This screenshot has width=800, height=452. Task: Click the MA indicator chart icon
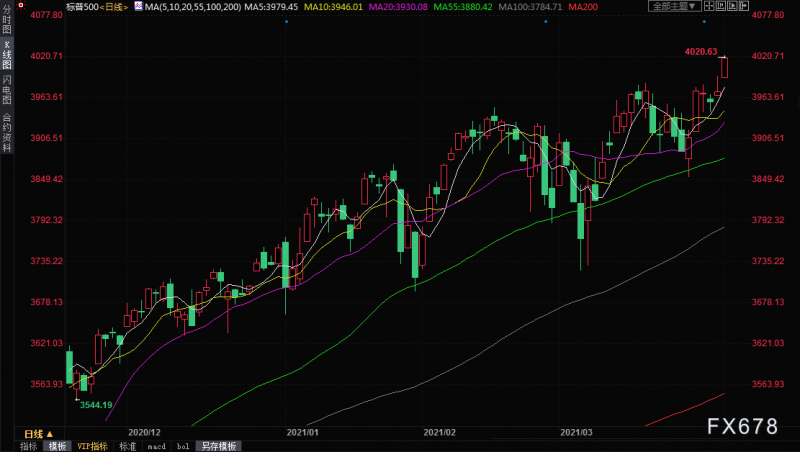click(139, 6)
